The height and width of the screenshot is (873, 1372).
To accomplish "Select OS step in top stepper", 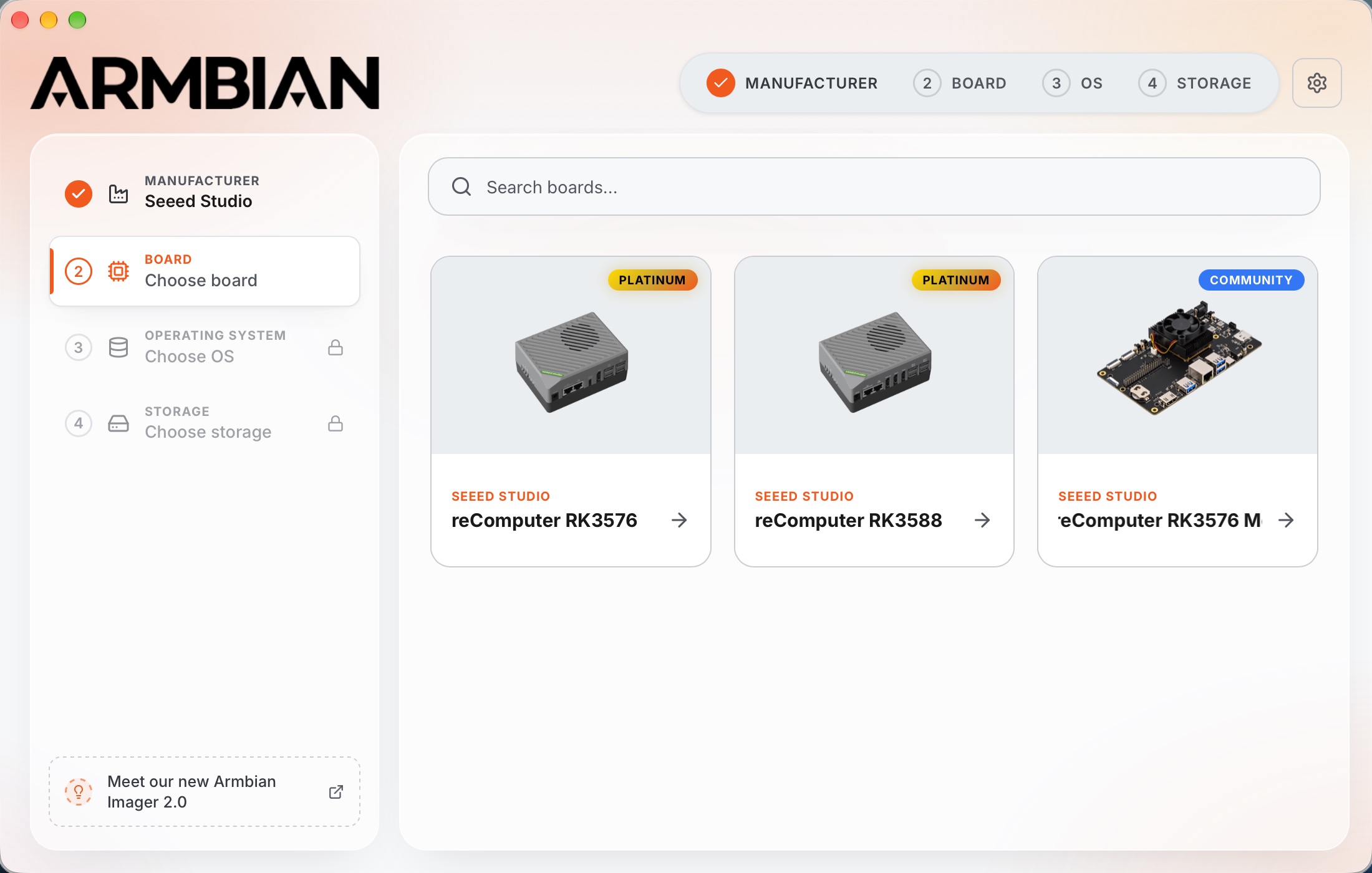I will 1073,83.
